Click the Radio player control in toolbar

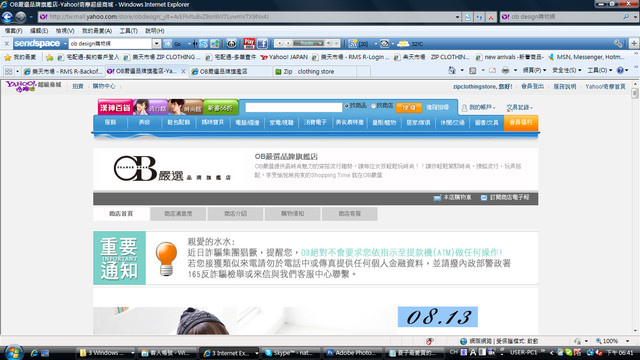[308, 43]
